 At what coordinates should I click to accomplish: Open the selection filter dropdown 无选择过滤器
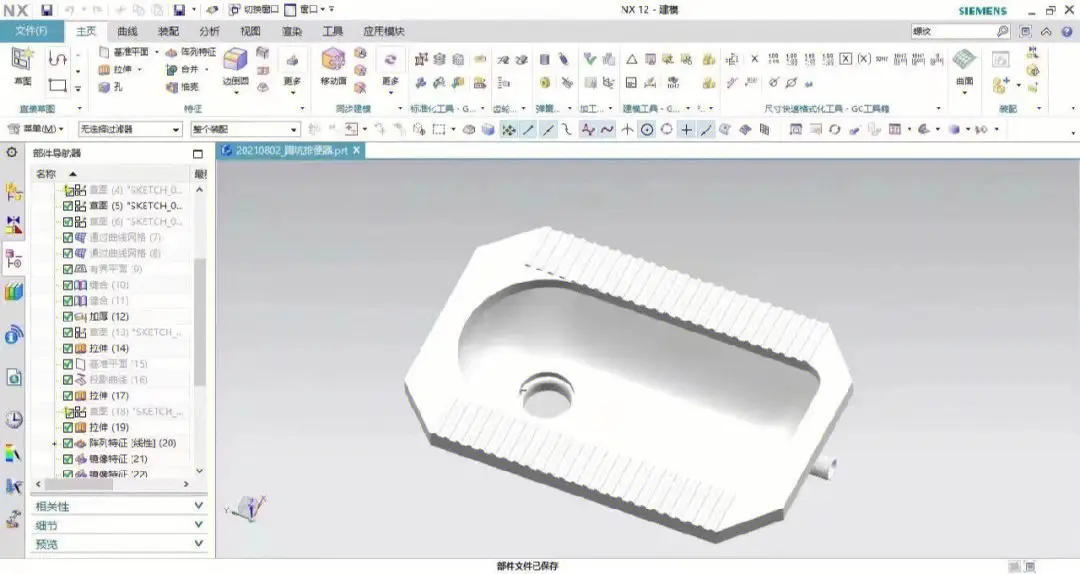click(129, 129)
